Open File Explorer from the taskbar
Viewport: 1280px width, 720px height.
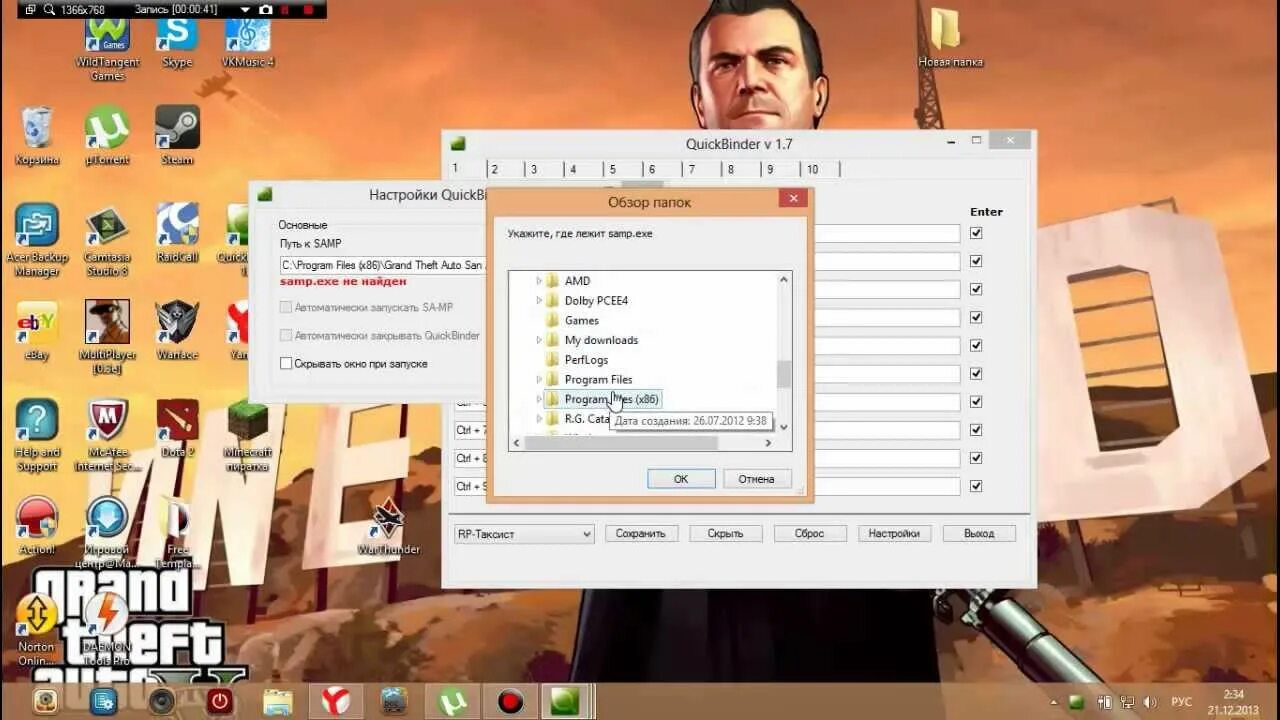tap(278, 701)
